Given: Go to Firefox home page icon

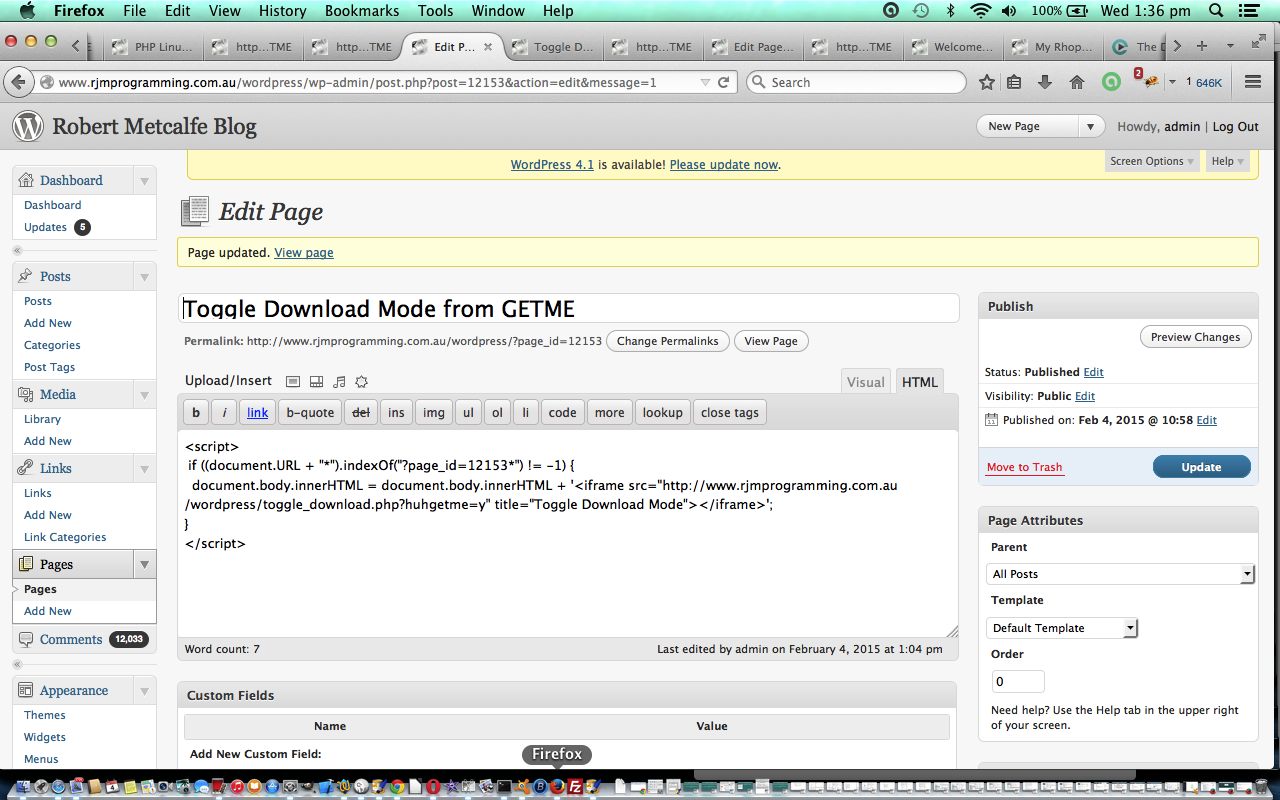Looking at the screenshot, I should tap(1077, 82).
